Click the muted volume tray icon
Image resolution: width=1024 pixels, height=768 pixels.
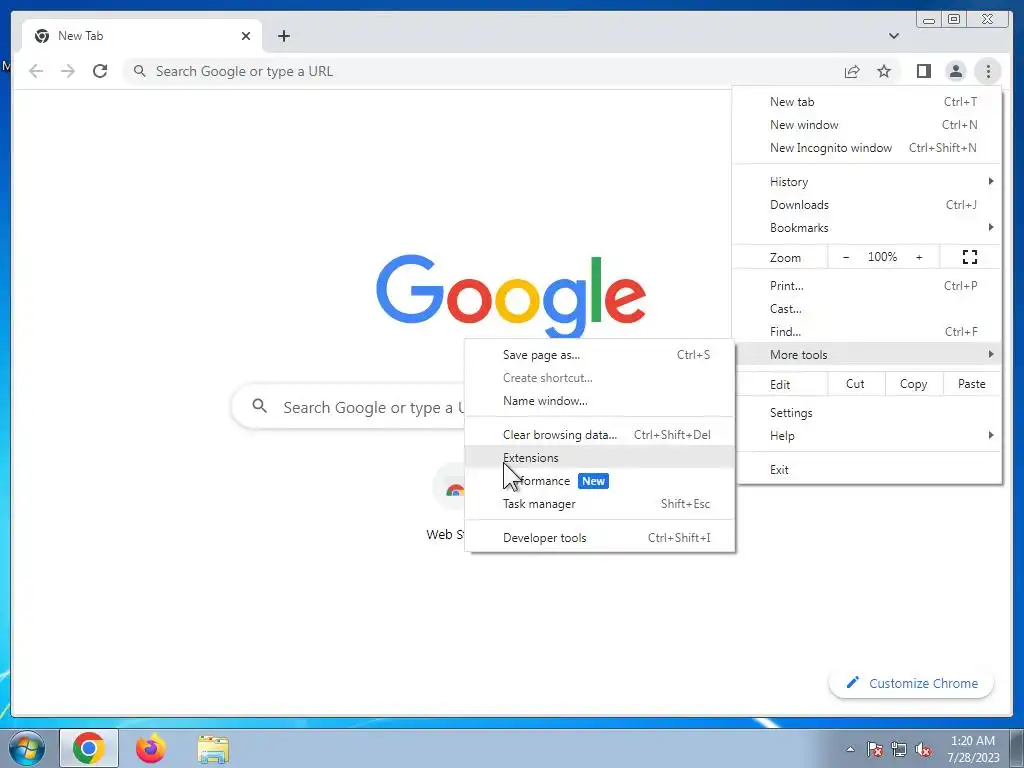923,749
